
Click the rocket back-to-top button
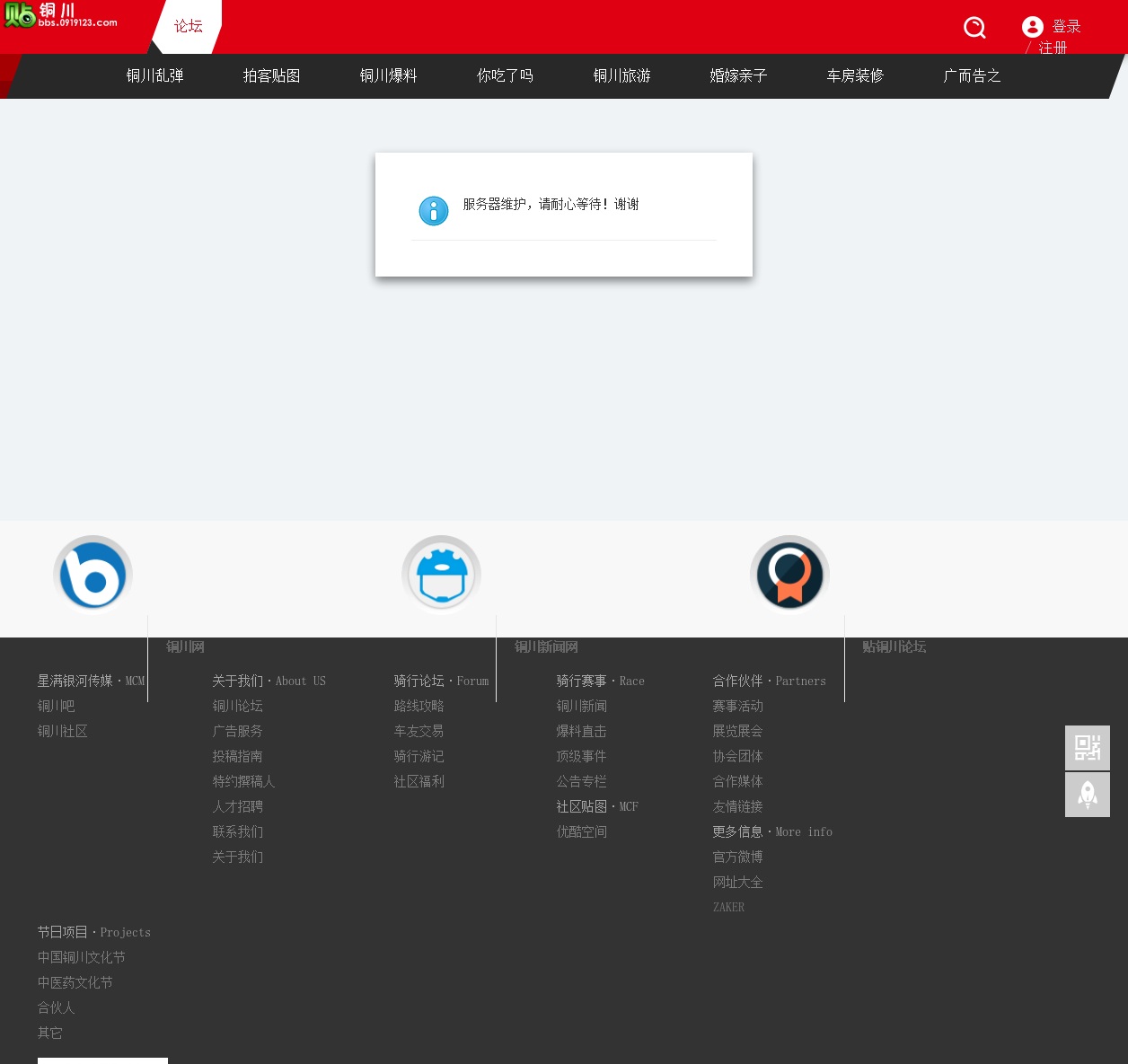pyautogui.click(x=1087, y=795)
